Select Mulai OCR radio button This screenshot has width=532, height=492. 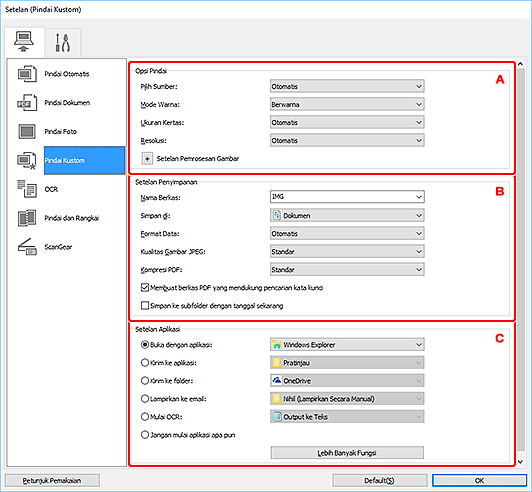pos(145,417)
